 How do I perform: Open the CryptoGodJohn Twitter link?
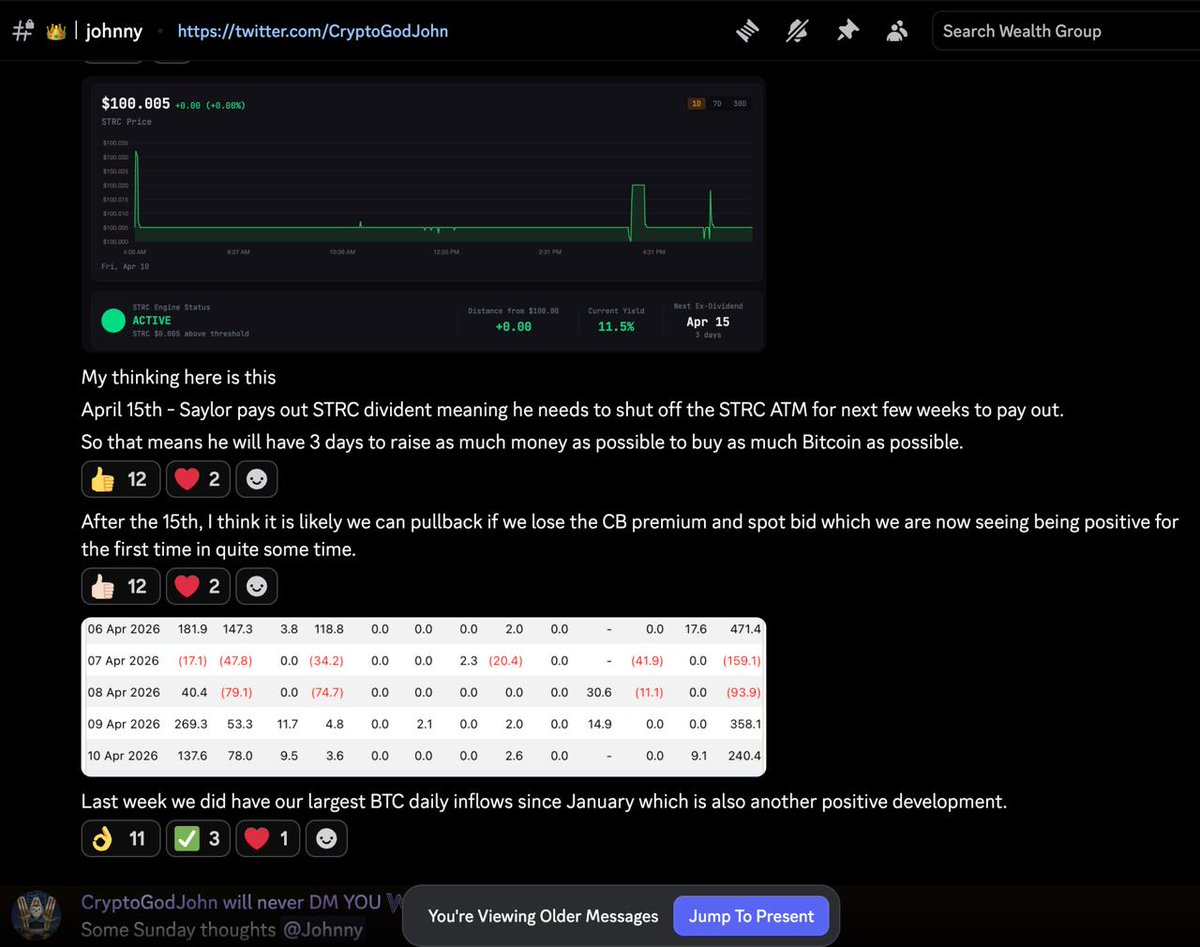pos(313,31)
